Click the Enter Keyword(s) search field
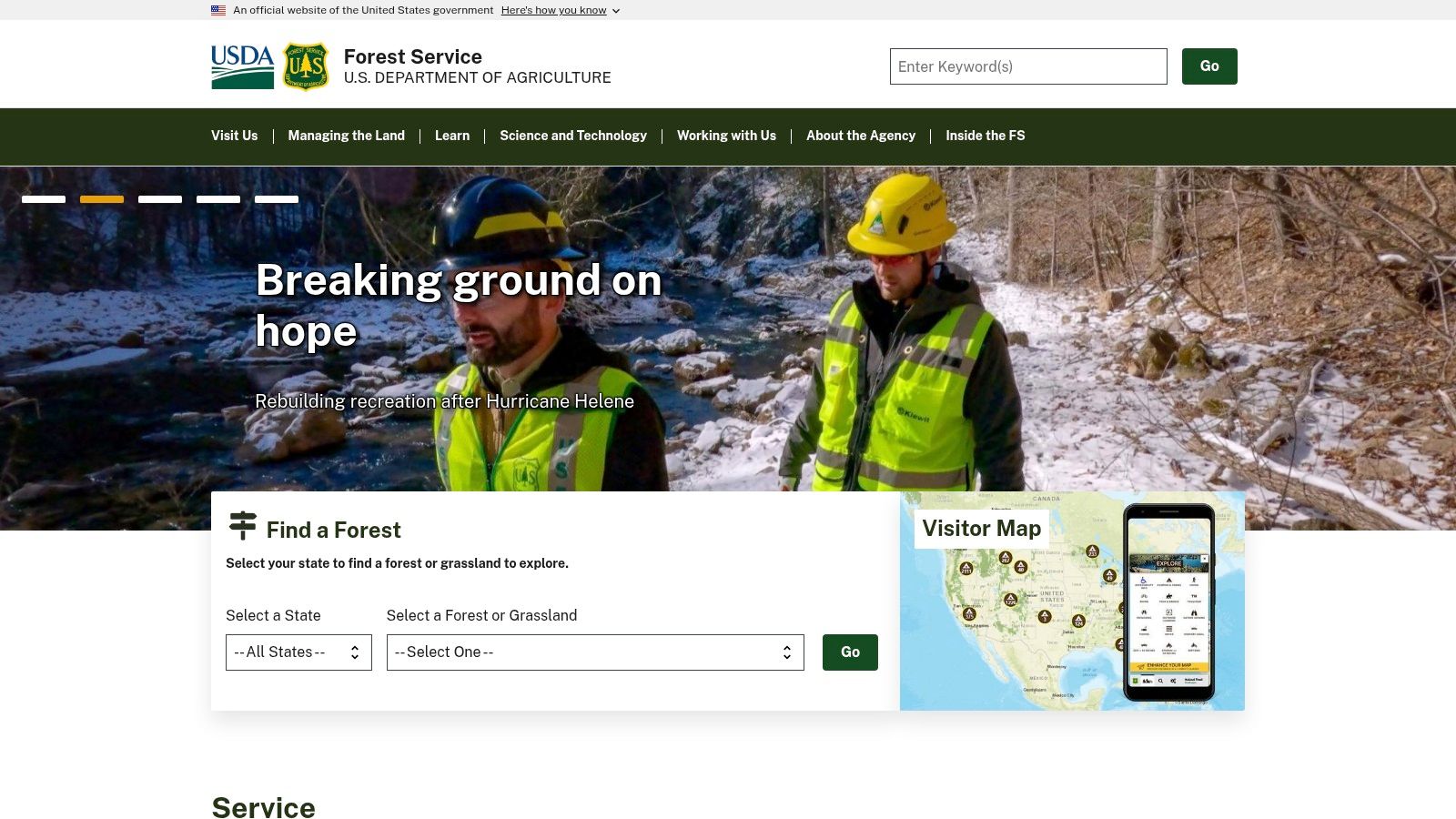 click(1028, 66)
